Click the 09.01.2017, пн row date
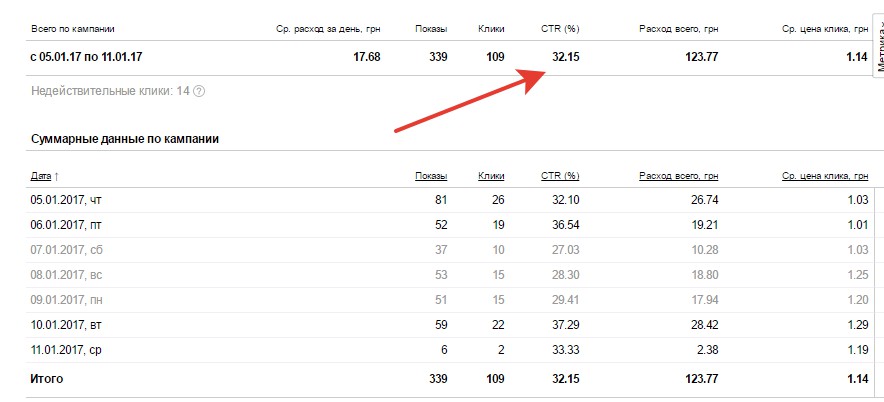This screenshot has height=402, width=884. click(x=66, y=299)
